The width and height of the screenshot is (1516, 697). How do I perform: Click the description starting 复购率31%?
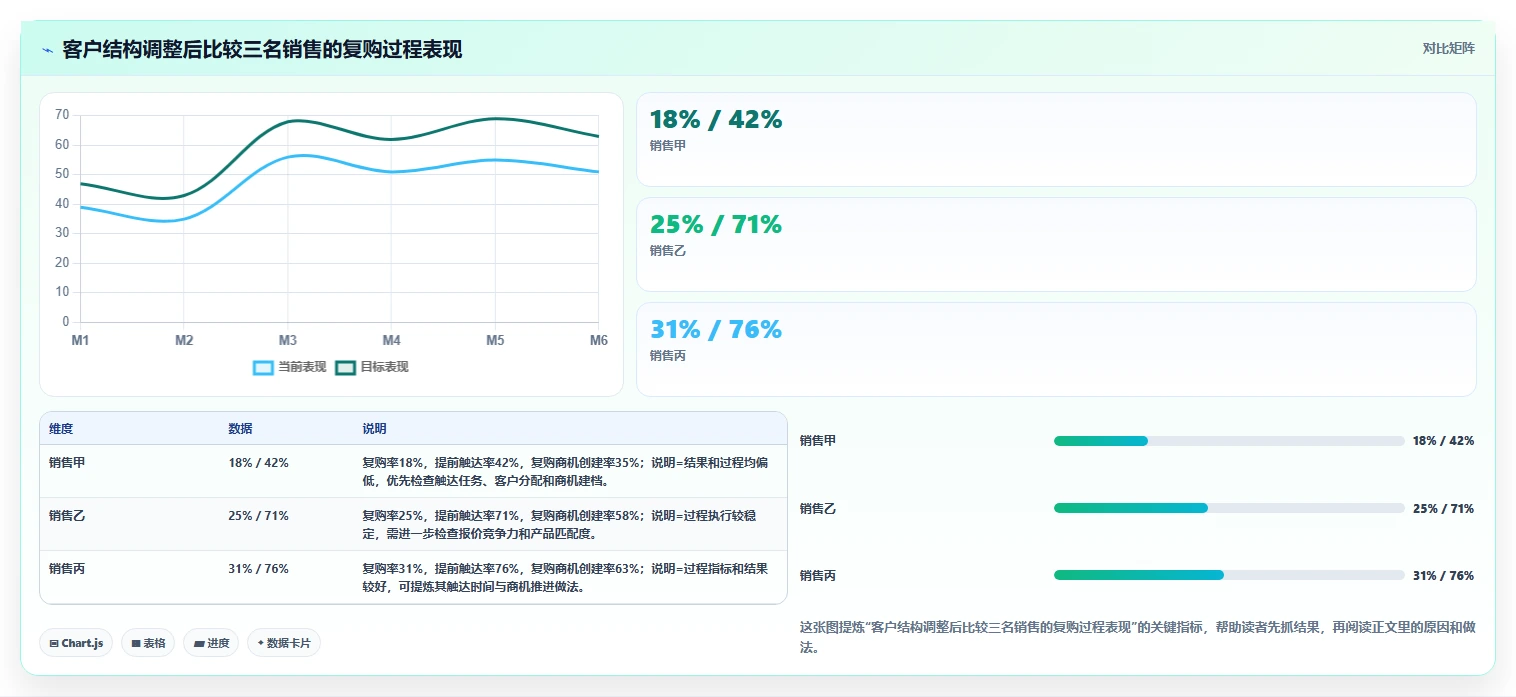[565, 577]
